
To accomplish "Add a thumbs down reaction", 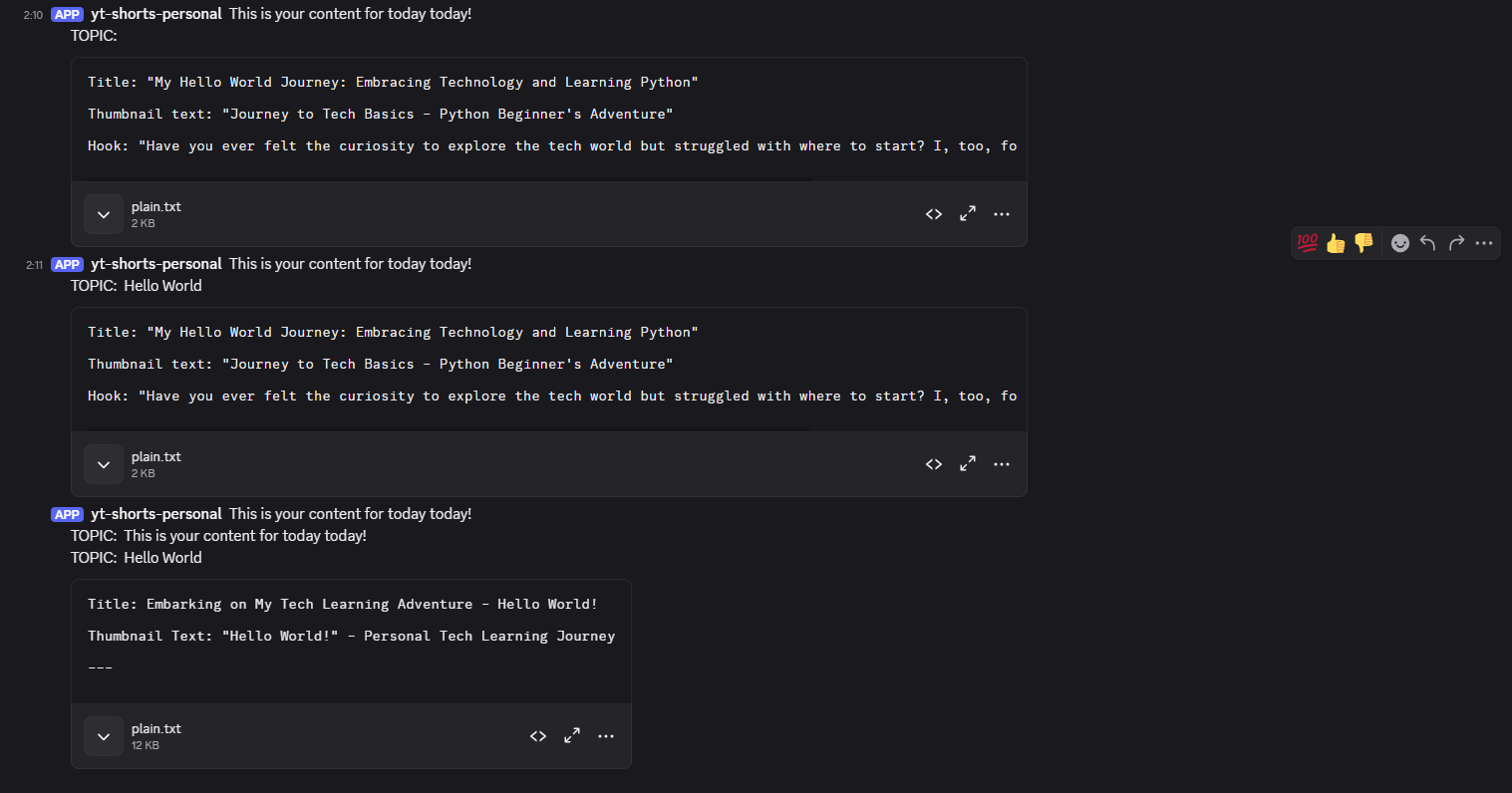I will tap(1363, 243).
